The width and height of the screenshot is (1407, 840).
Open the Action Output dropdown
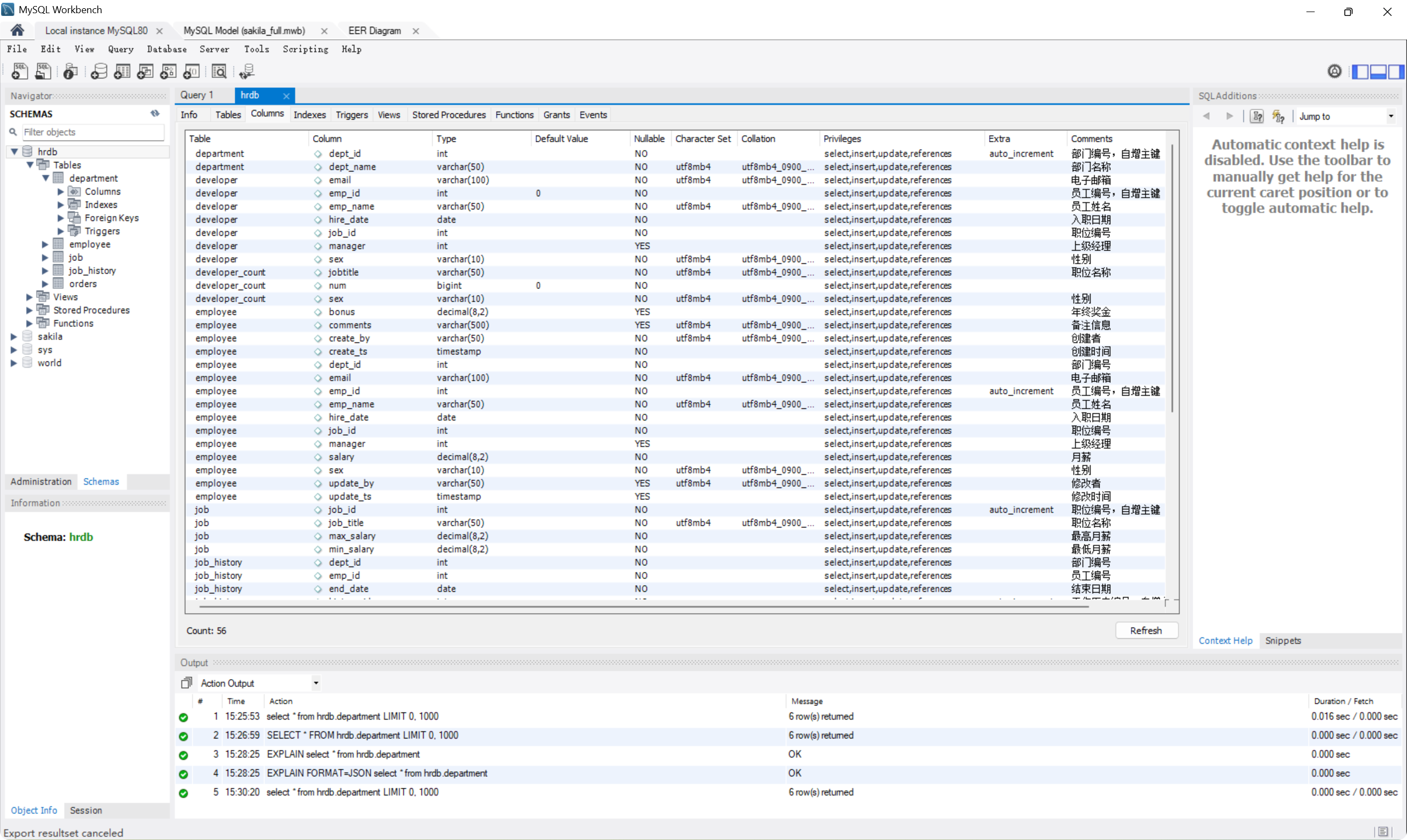pos(316,683)
